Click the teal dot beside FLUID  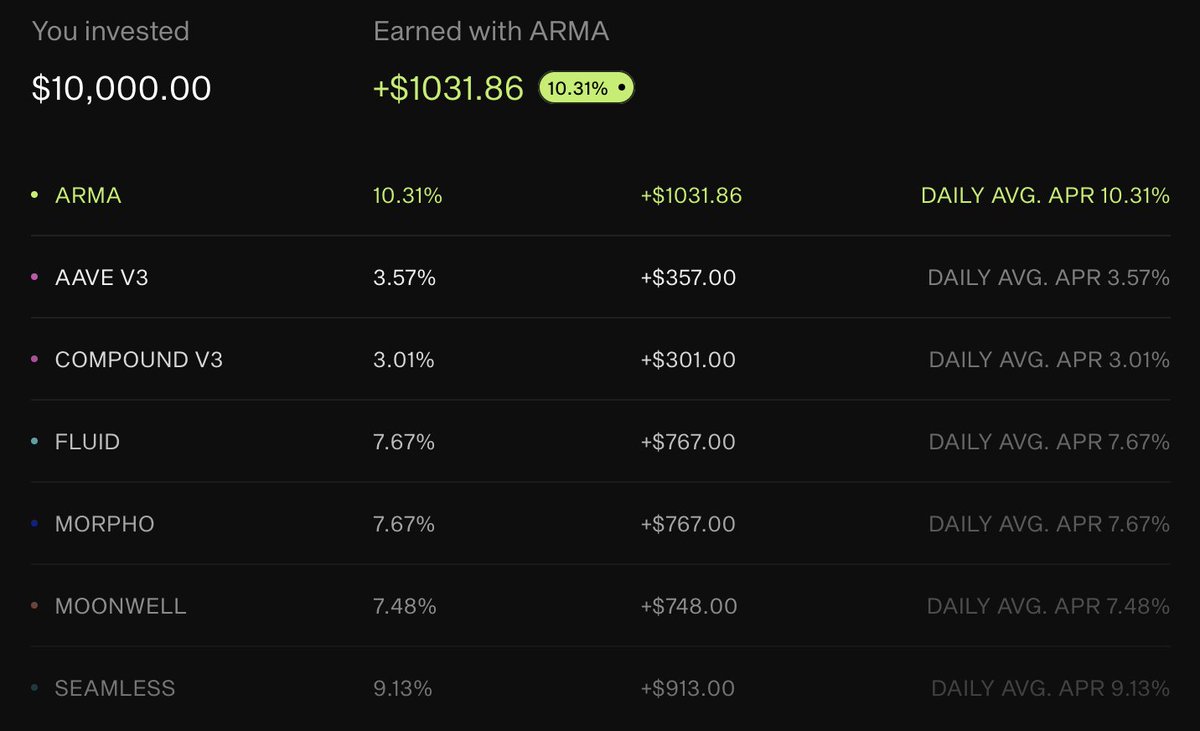tap(35, 442)
